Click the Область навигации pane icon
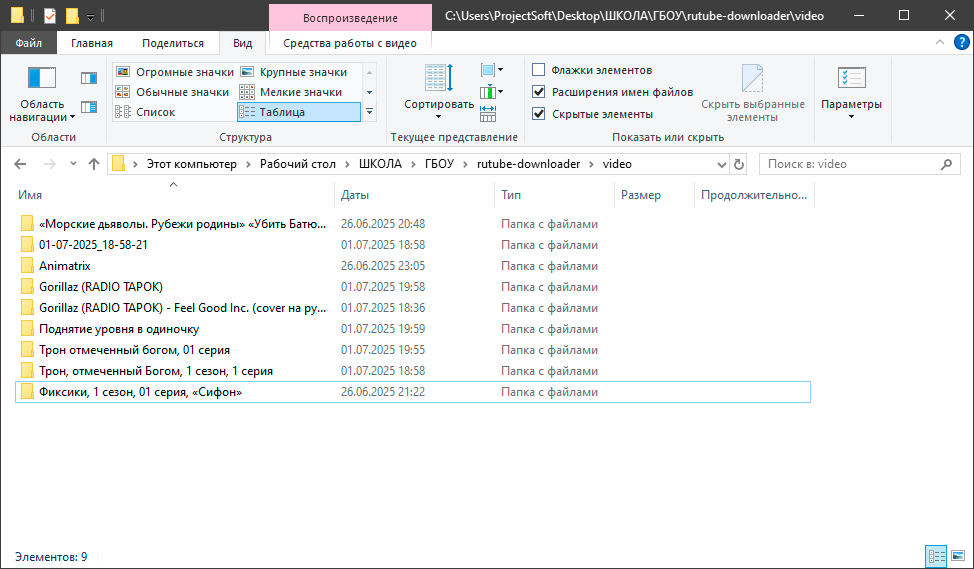 tap(42, 80)
